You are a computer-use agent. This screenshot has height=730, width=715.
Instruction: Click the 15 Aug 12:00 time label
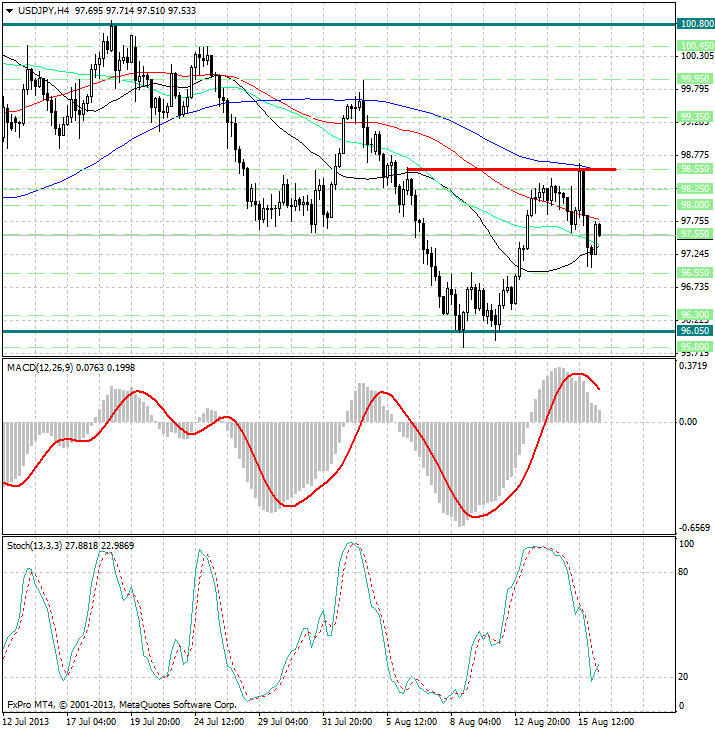(606, 722)
